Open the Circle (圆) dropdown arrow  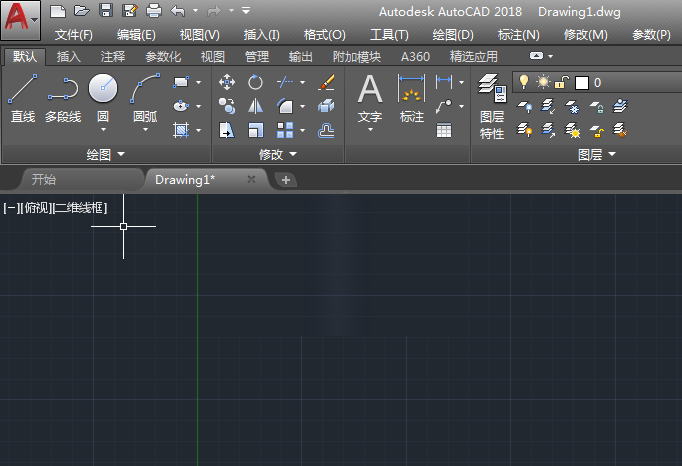point(103,130)
